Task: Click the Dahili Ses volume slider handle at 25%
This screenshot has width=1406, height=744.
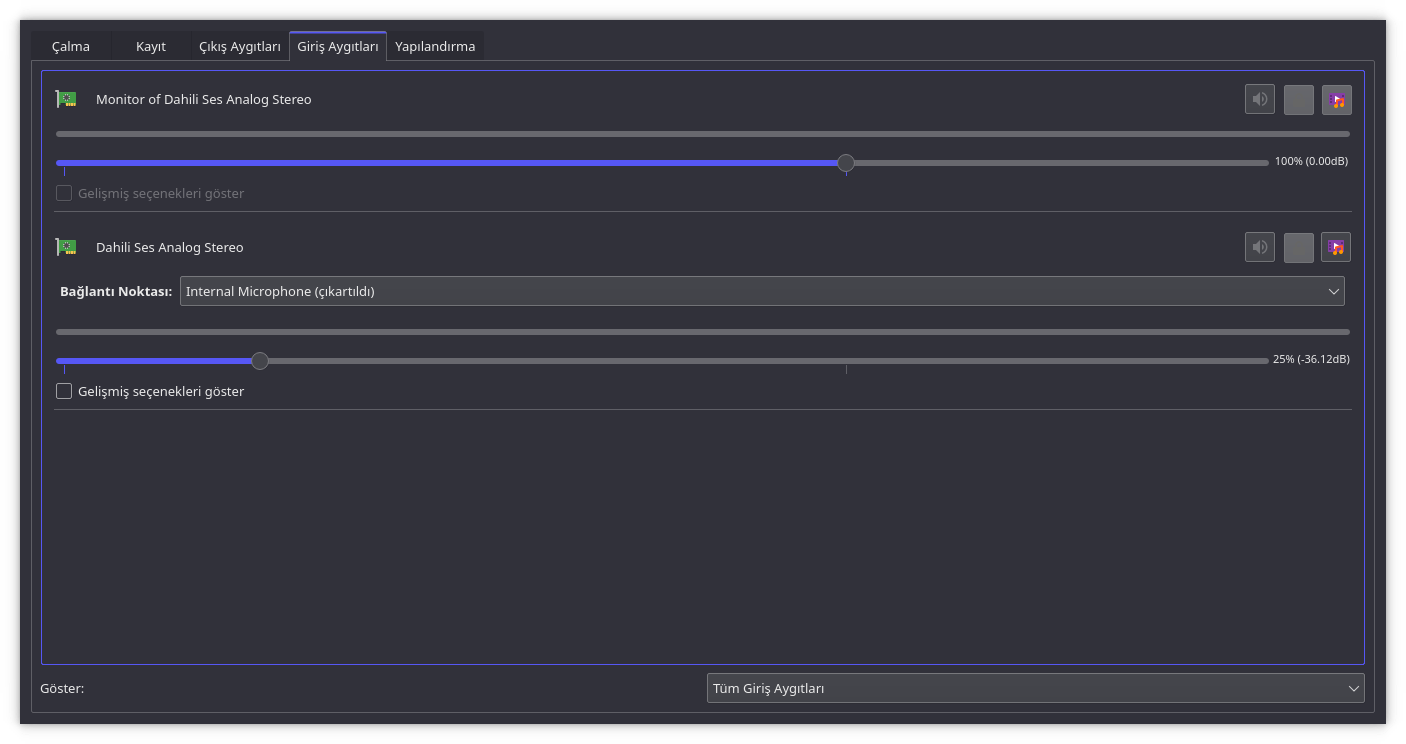Action: (260, 361)
